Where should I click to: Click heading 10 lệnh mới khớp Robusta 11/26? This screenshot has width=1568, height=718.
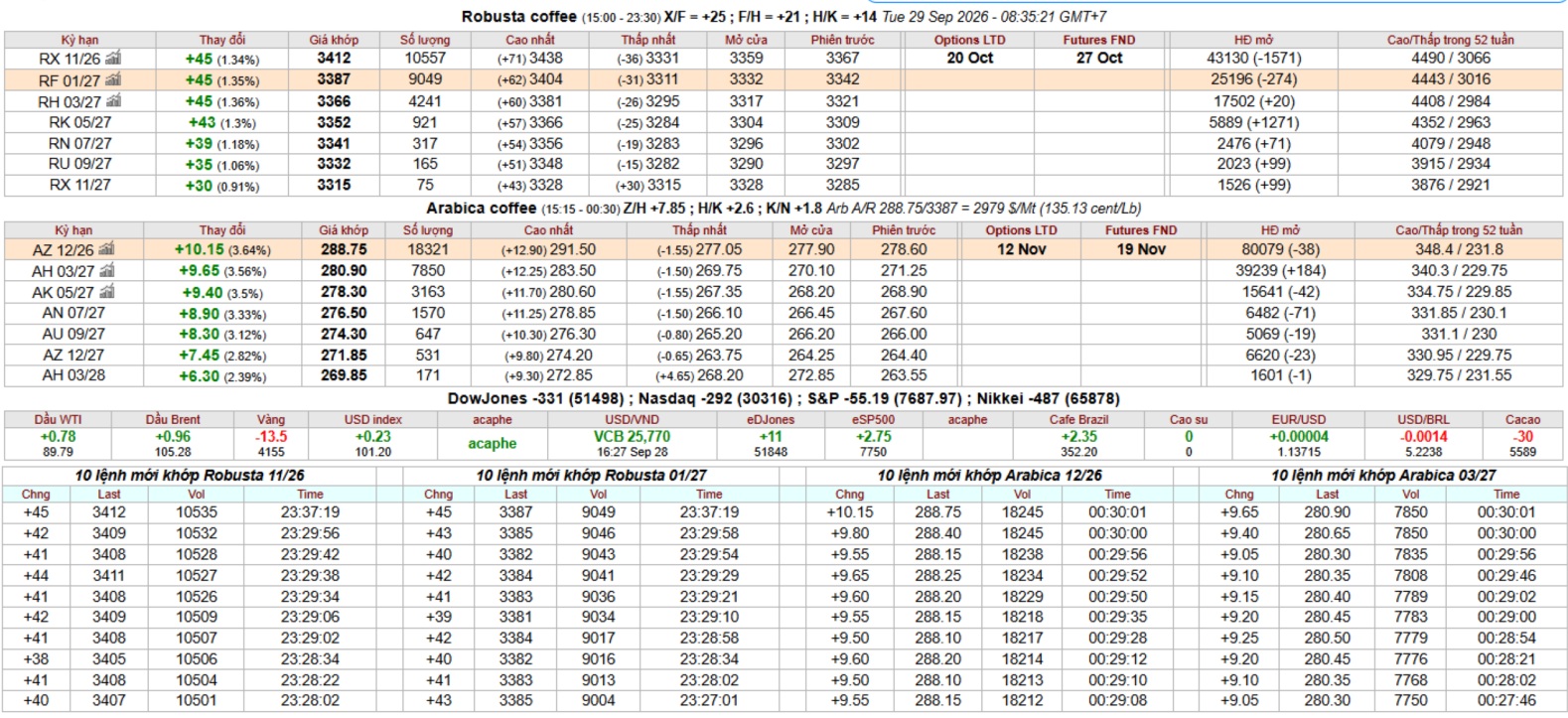[x=191, y=476]
